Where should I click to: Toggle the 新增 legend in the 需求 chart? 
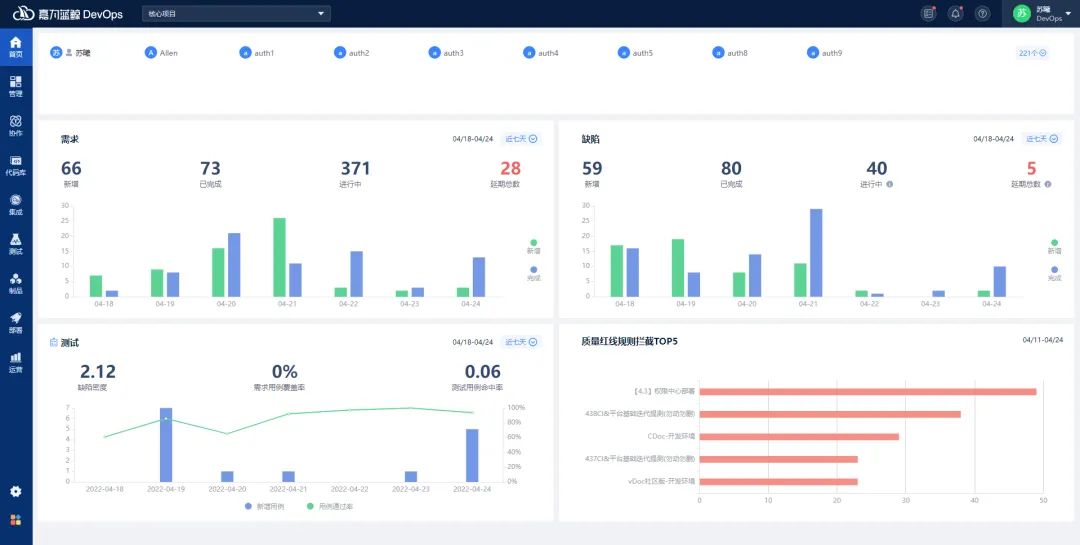[533, 246]
